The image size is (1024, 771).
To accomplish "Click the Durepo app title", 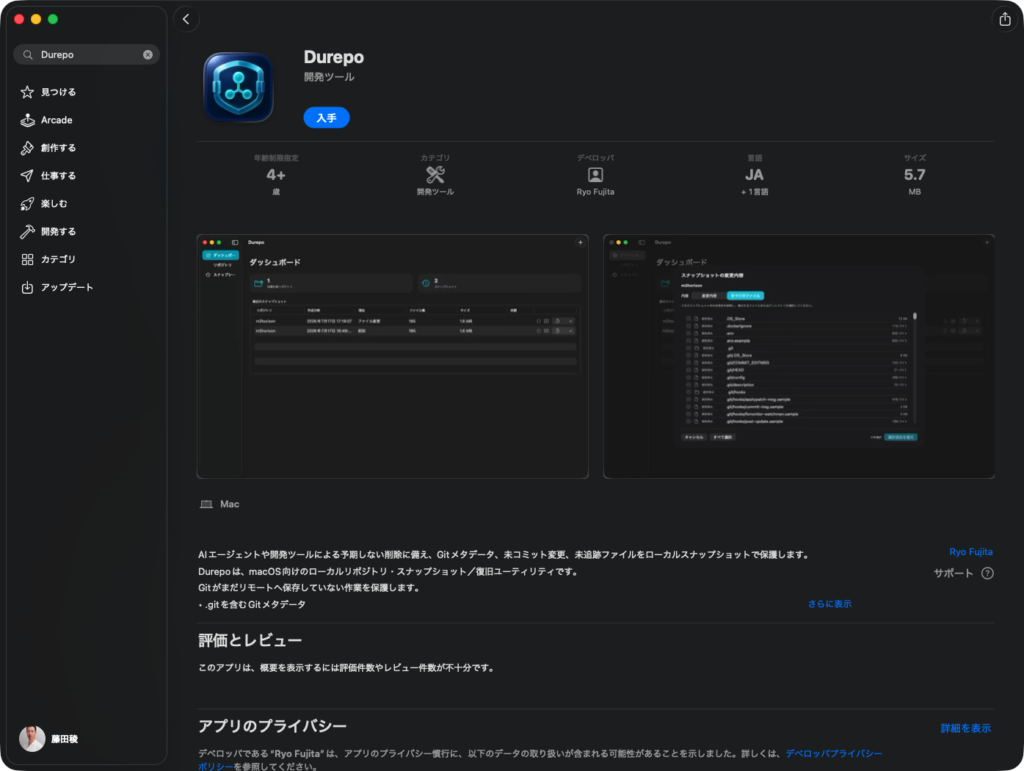I will 334,57.
